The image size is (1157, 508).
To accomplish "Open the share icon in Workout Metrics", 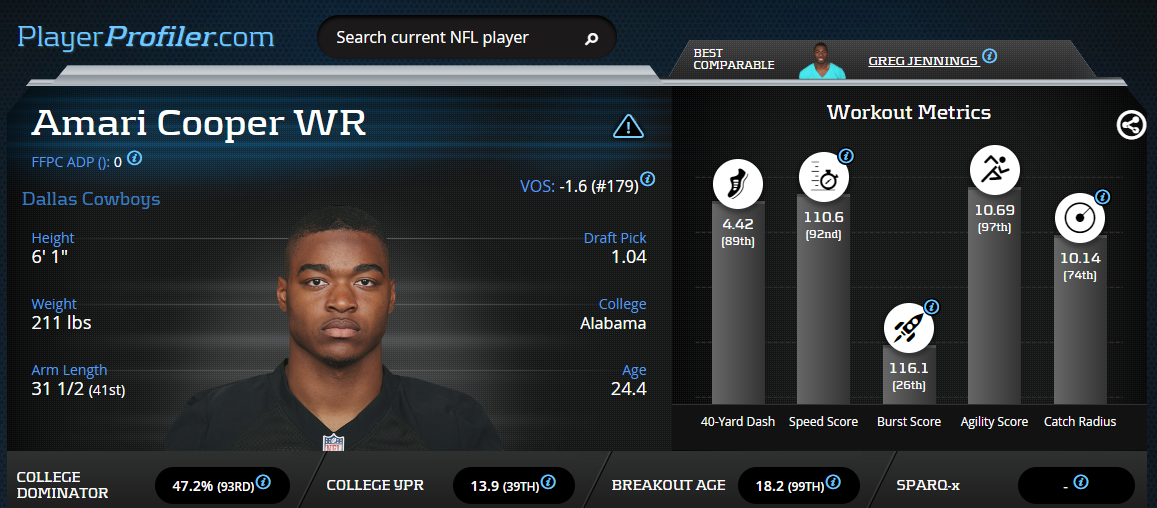I will [1131, 125].
